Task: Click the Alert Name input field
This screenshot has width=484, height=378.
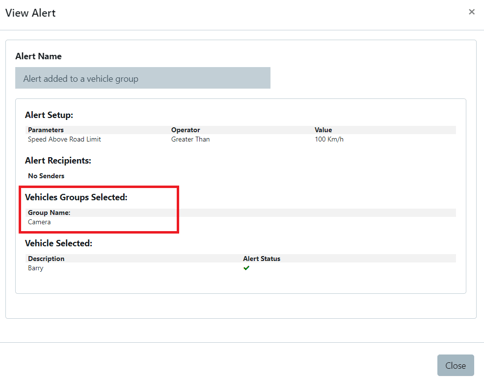Action: tap(143, 78)
